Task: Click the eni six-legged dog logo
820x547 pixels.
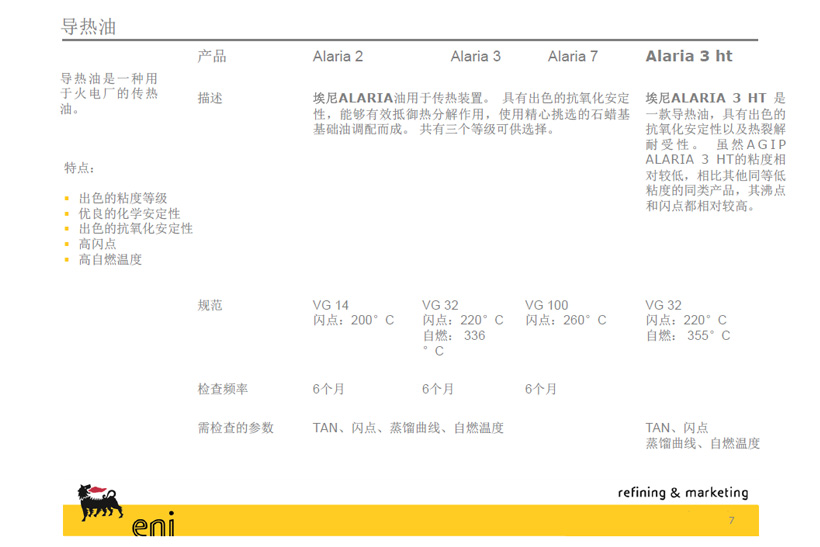Action: point(98,505)
